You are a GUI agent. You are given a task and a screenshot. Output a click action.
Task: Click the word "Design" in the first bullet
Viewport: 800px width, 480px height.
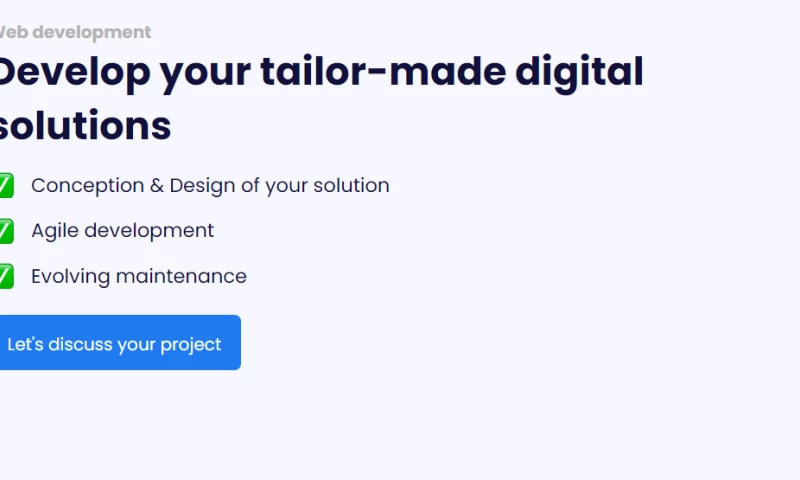tap(198, 185)
